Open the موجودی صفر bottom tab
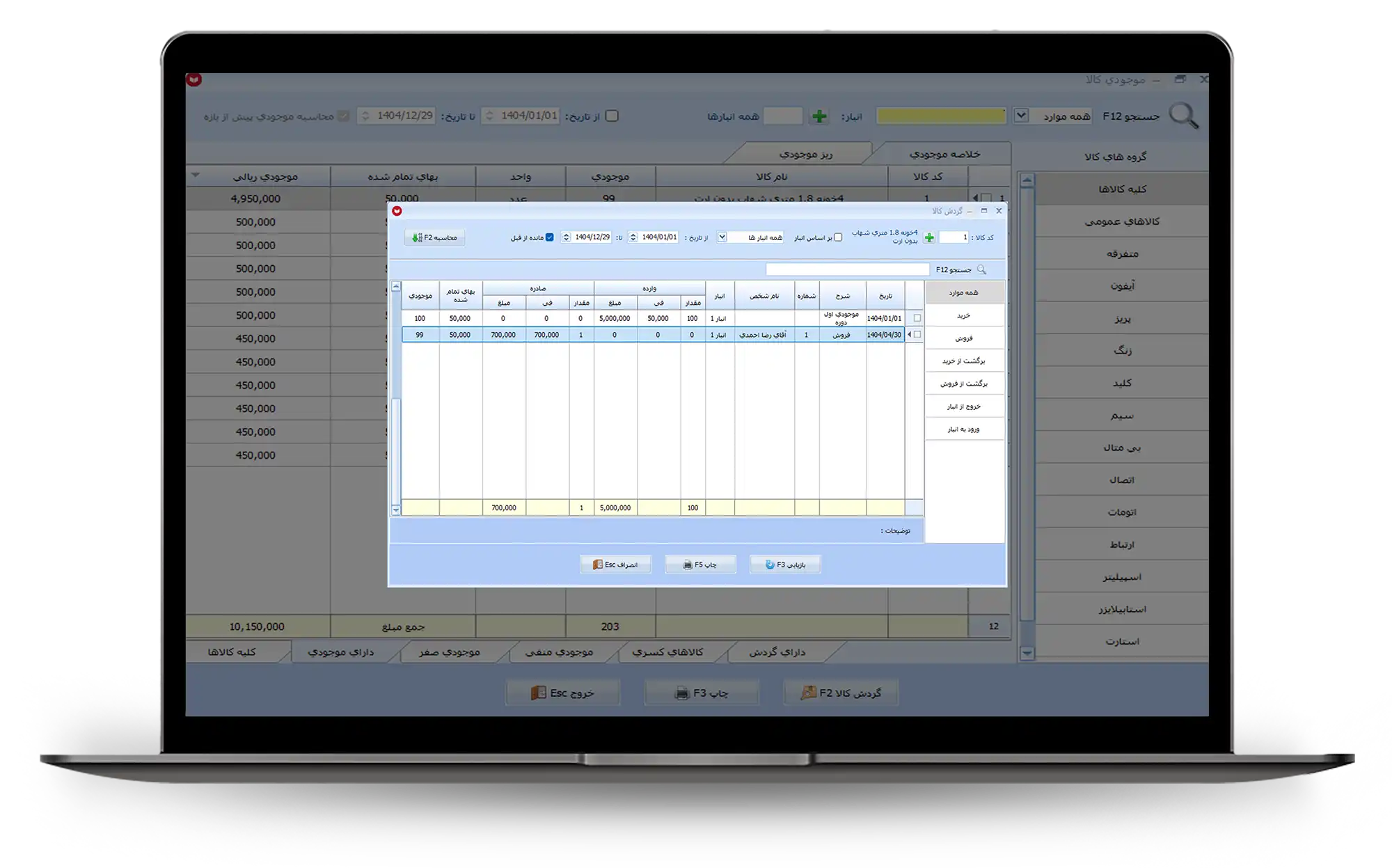 (450, 652)
